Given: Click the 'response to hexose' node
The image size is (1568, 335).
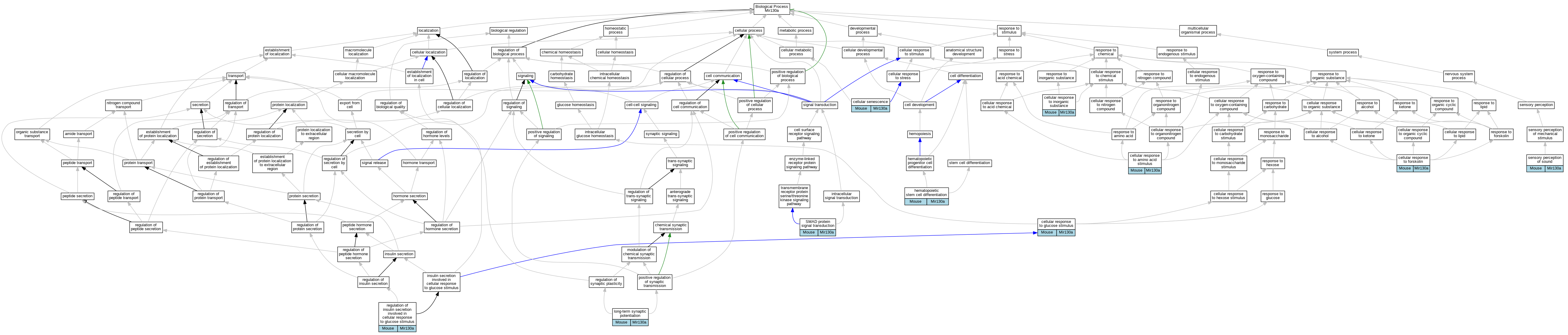Looking at the screenshot, I should click(1272, 163).
